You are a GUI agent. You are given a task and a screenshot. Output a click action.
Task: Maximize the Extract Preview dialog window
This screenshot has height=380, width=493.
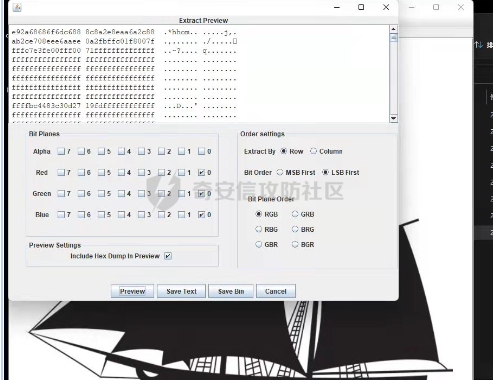coord(361,7)
